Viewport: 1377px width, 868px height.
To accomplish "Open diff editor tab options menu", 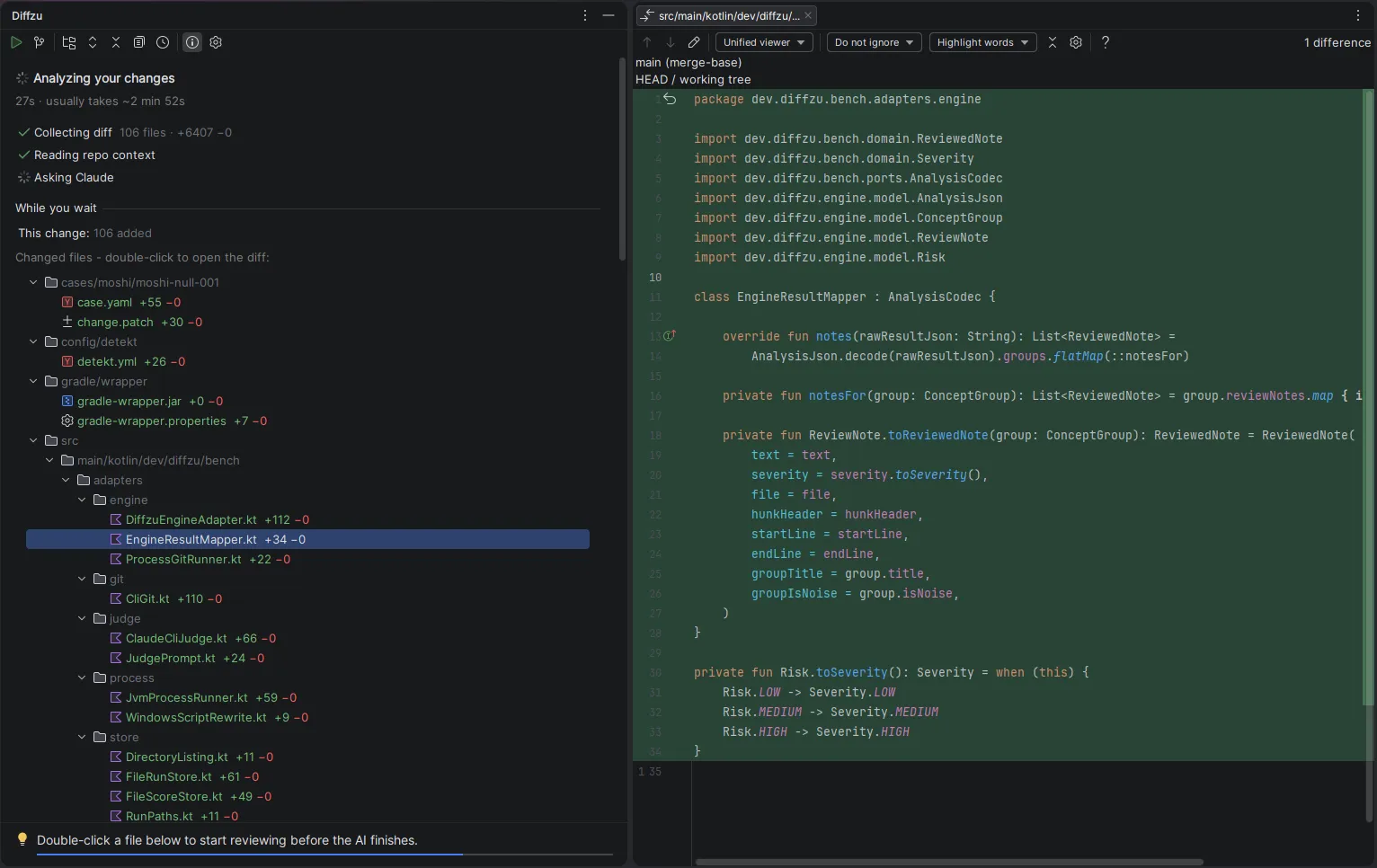I will [1358, 15].
